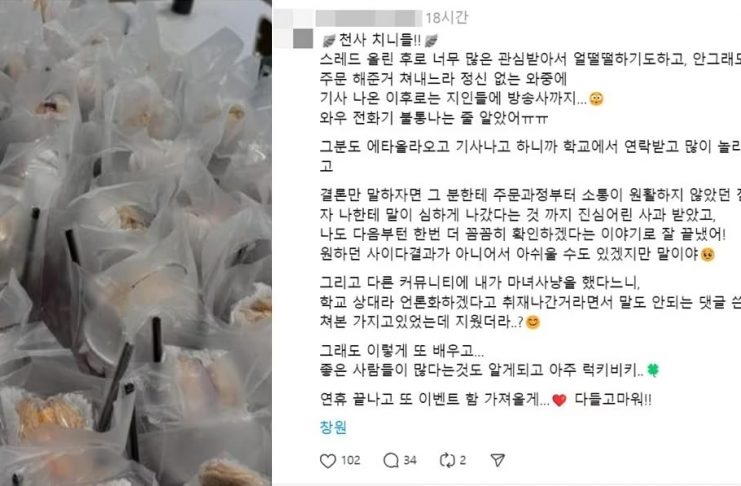Screen dimensions: 741x486
Task: Click four-leaf clover emoji after 럭키비키
Action: [653, 370]
